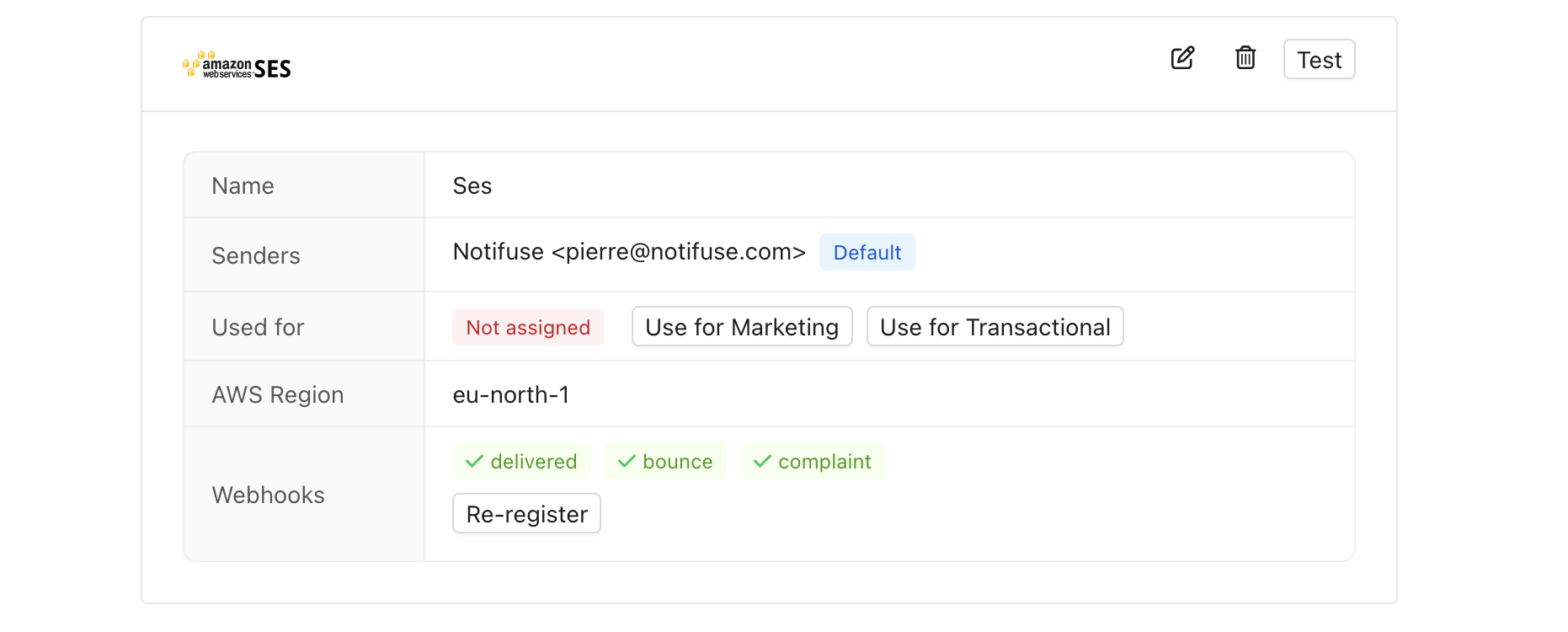Click the delivered webhook checkmark icon
Viewport: 1568px width, 632px height.
[474, 461]
